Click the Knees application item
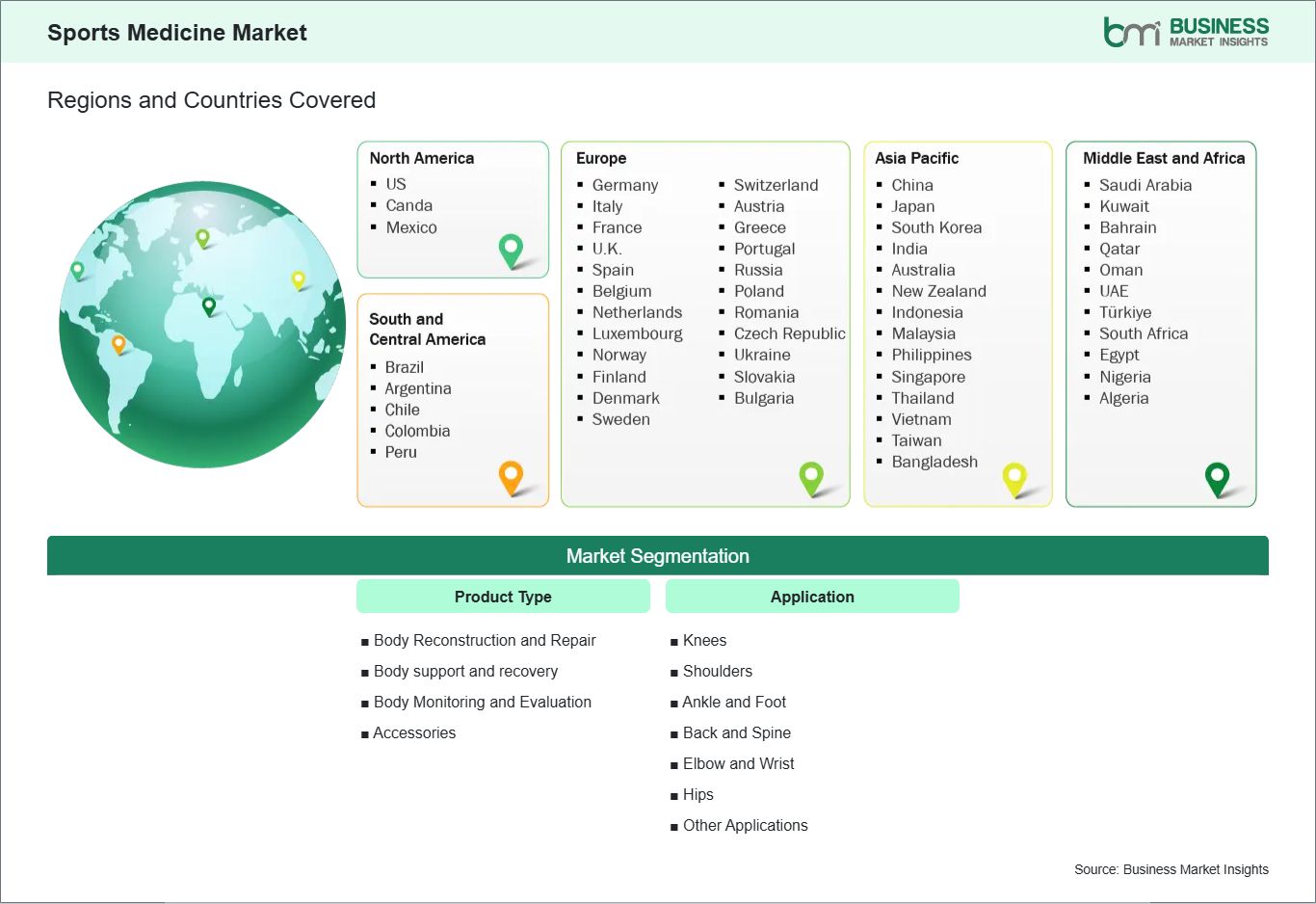Image resolution: width=1316 pixels, height=904 pixels. (704, 640)
